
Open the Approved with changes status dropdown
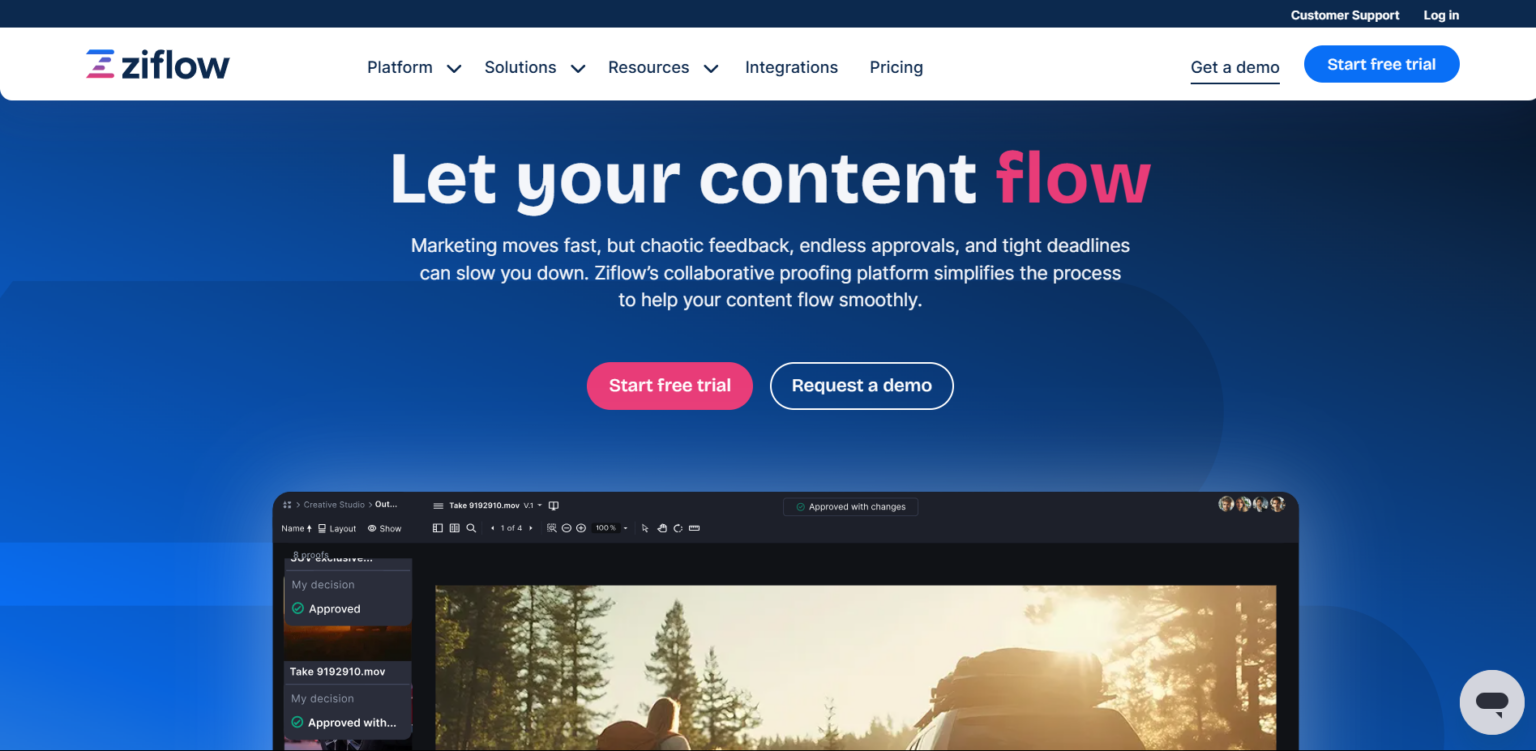(x=850, y=507)
